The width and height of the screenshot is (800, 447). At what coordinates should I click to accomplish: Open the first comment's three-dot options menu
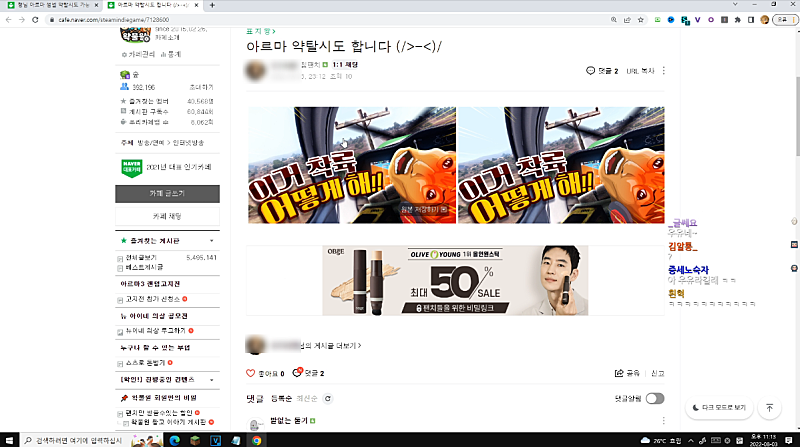coord(664,422)
